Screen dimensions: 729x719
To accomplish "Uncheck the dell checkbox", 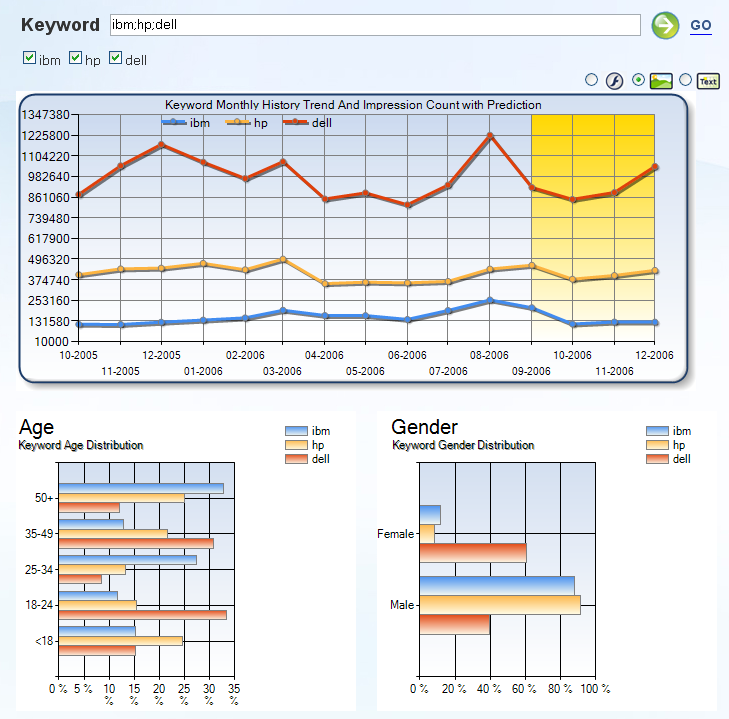I will coord(115,58).
